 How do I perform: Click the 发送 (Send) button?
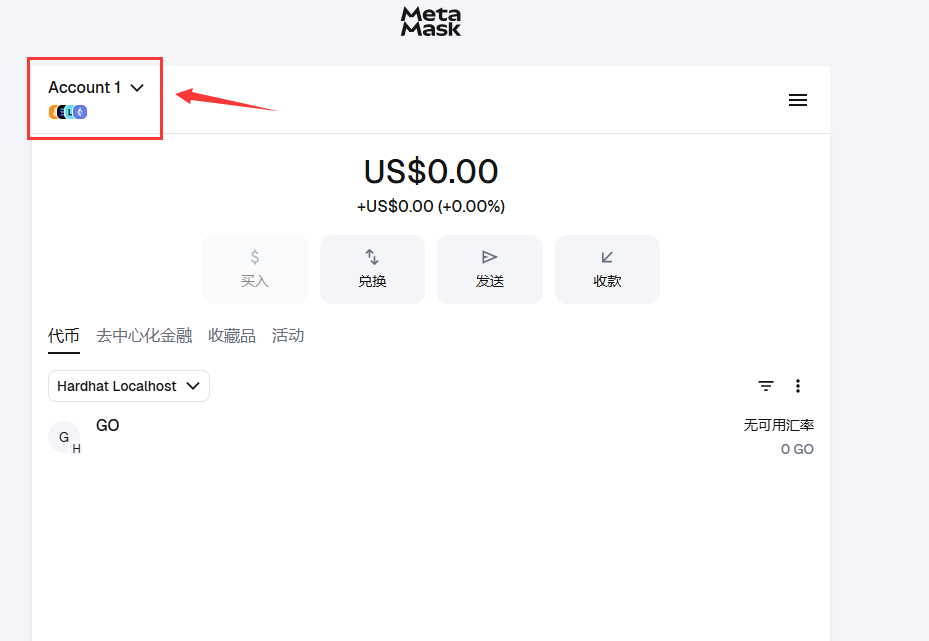(x=489, y=270)
